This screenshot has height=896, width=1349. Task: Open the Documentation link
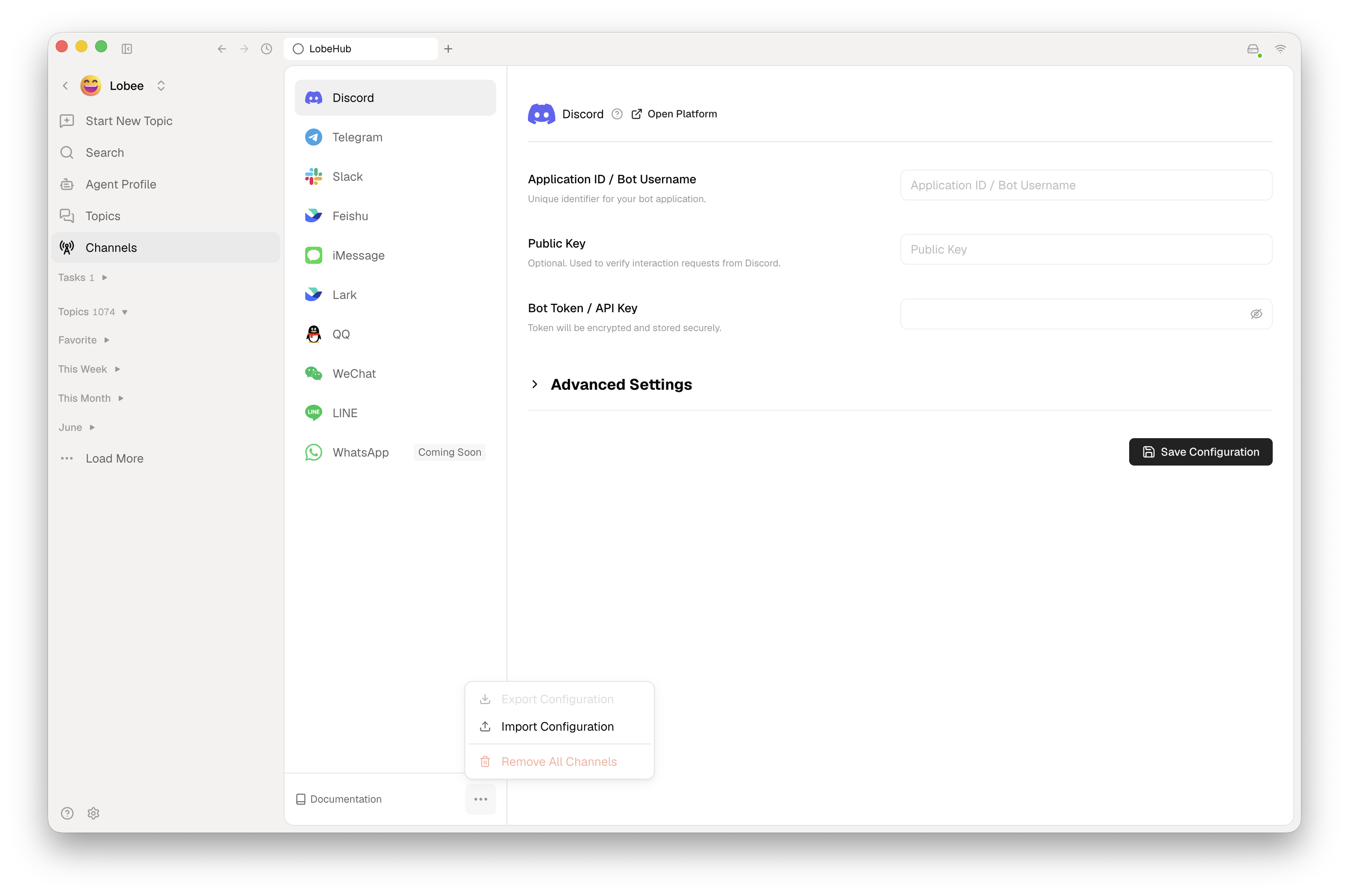coord(339,799)
